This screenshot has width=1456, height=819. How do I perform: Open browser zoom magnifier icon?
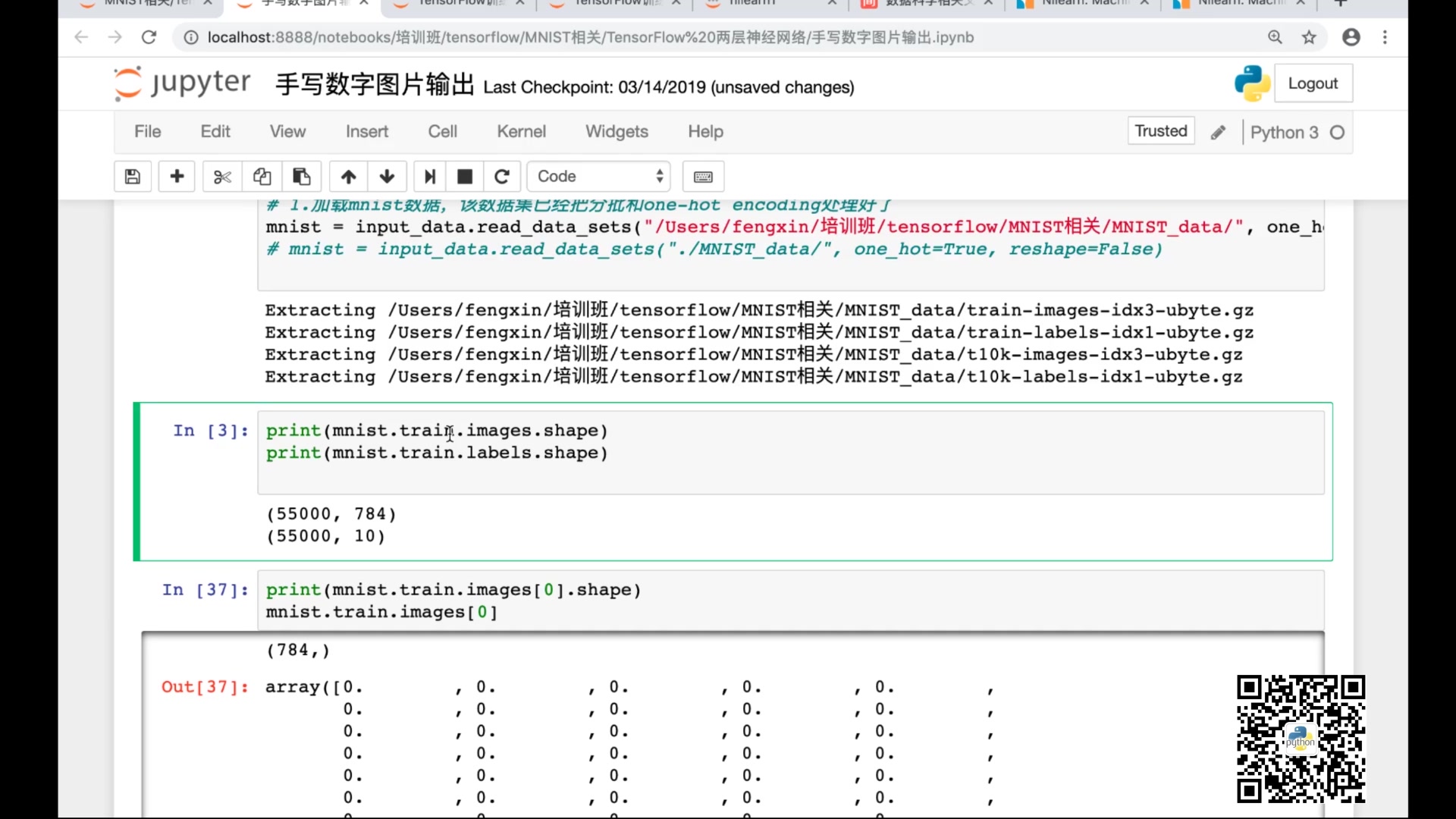pos(1275,37)
